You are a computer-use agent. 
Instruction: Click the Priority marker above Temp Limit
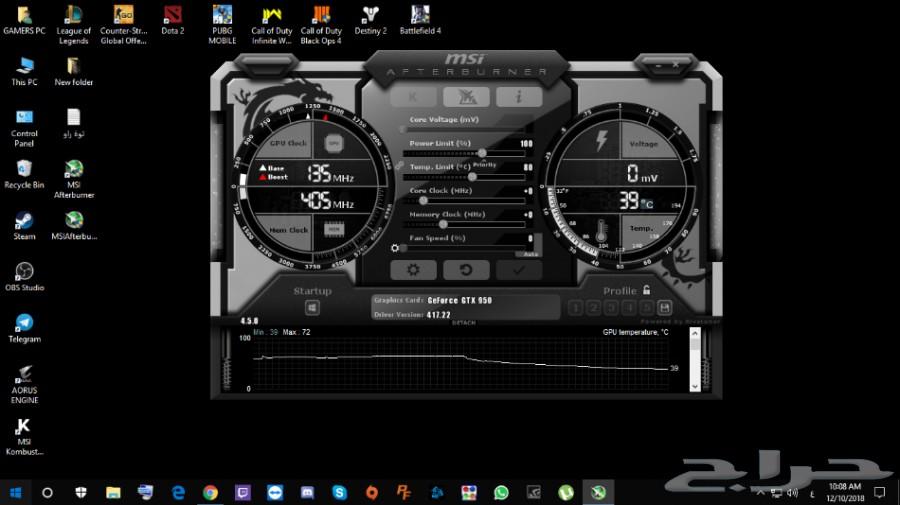(x=484, y=165)
